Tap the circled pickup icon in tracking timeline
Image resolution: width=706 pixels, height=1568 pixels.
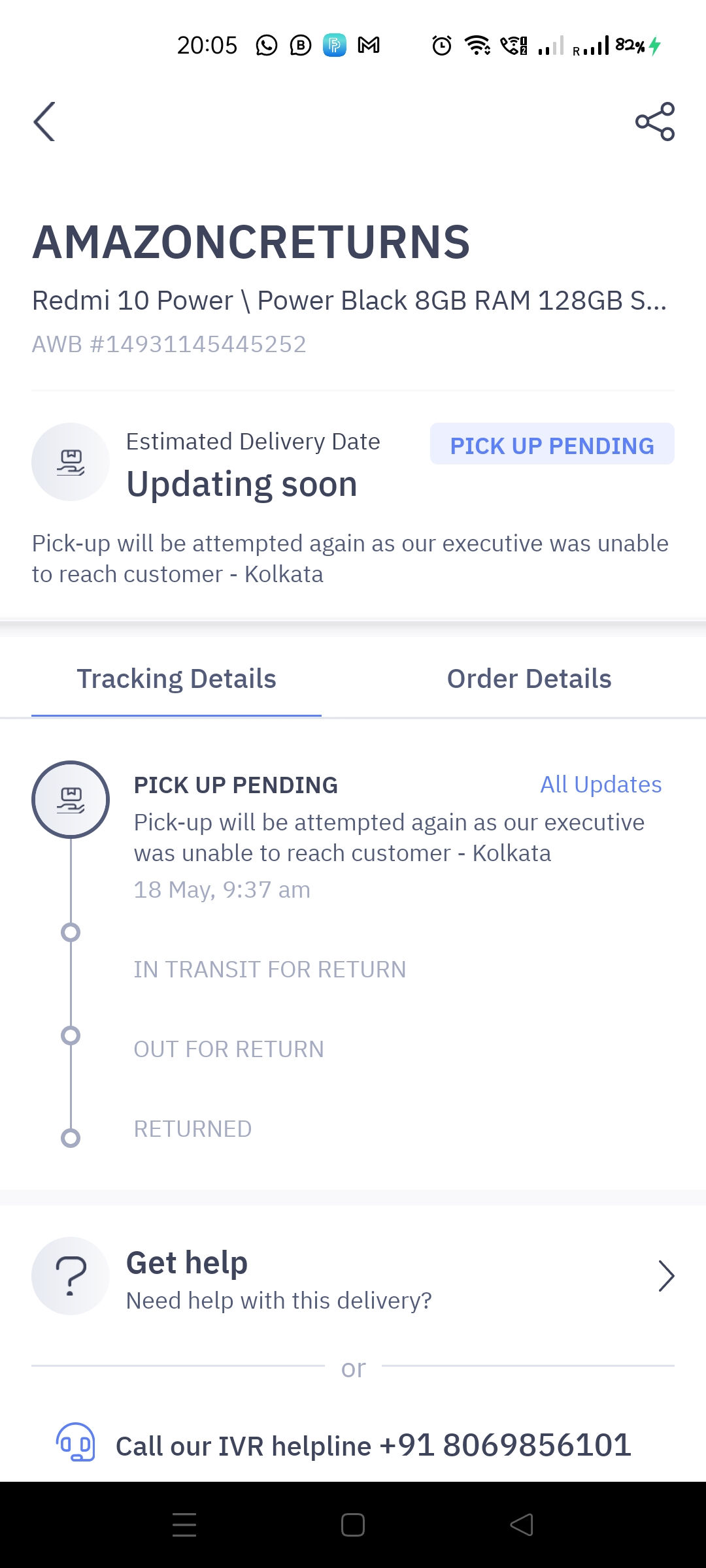[x=71, y=799]
